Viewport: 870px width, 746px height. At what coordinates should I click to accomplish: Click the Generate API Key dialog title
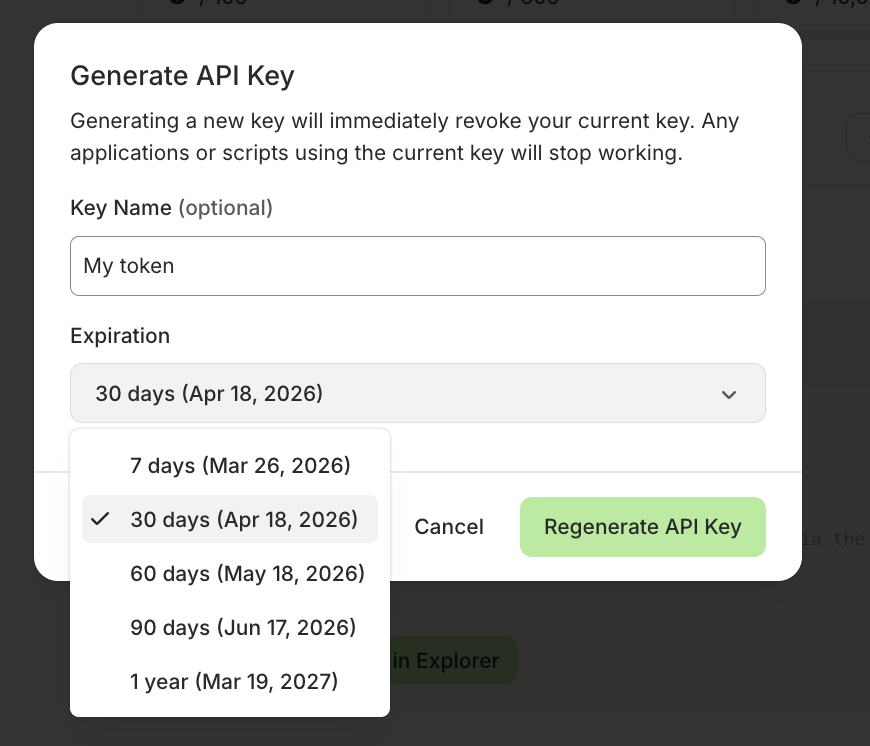(182, 76)
